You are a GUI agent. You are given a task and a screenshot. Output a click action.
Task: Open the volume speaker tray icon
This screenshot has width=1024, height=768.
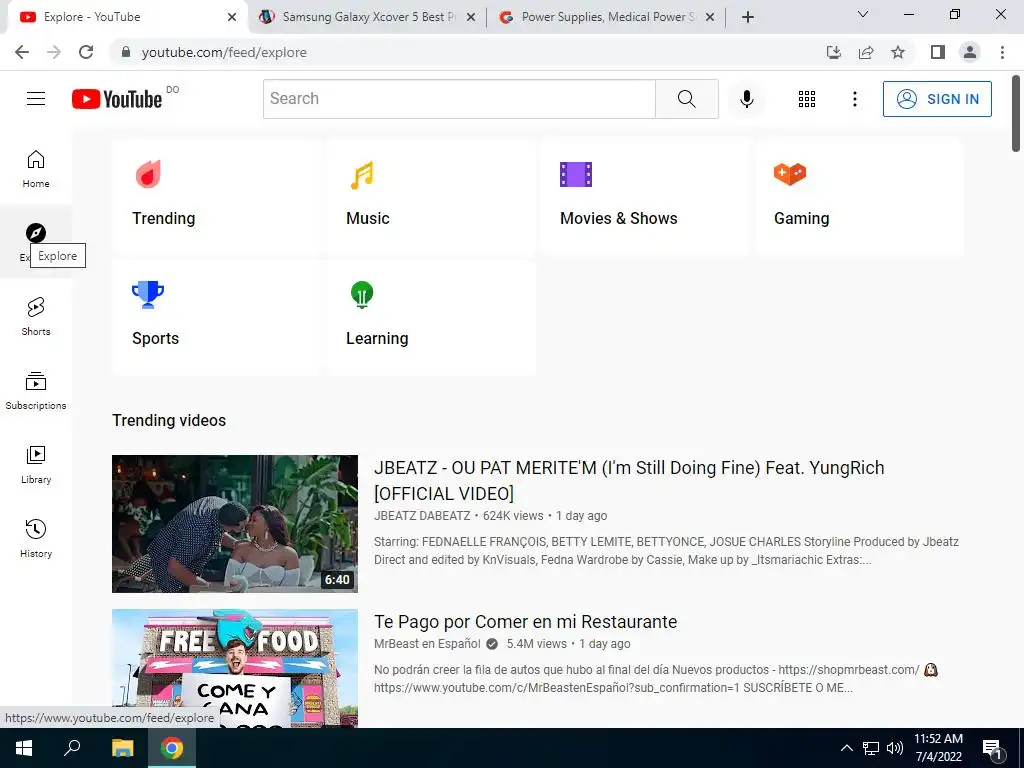[894, 748]
